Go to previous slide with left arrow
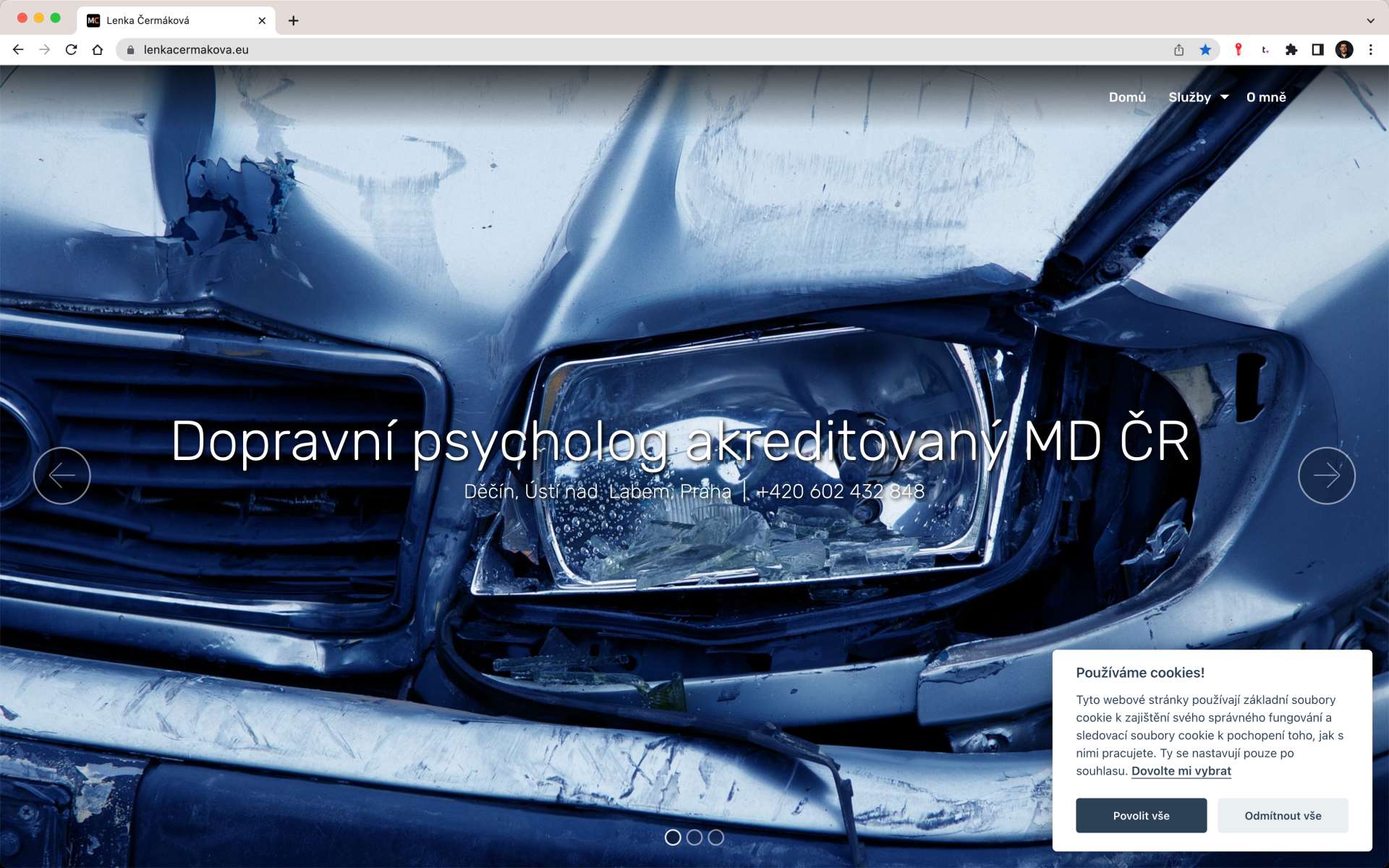 tap(62, 475)
